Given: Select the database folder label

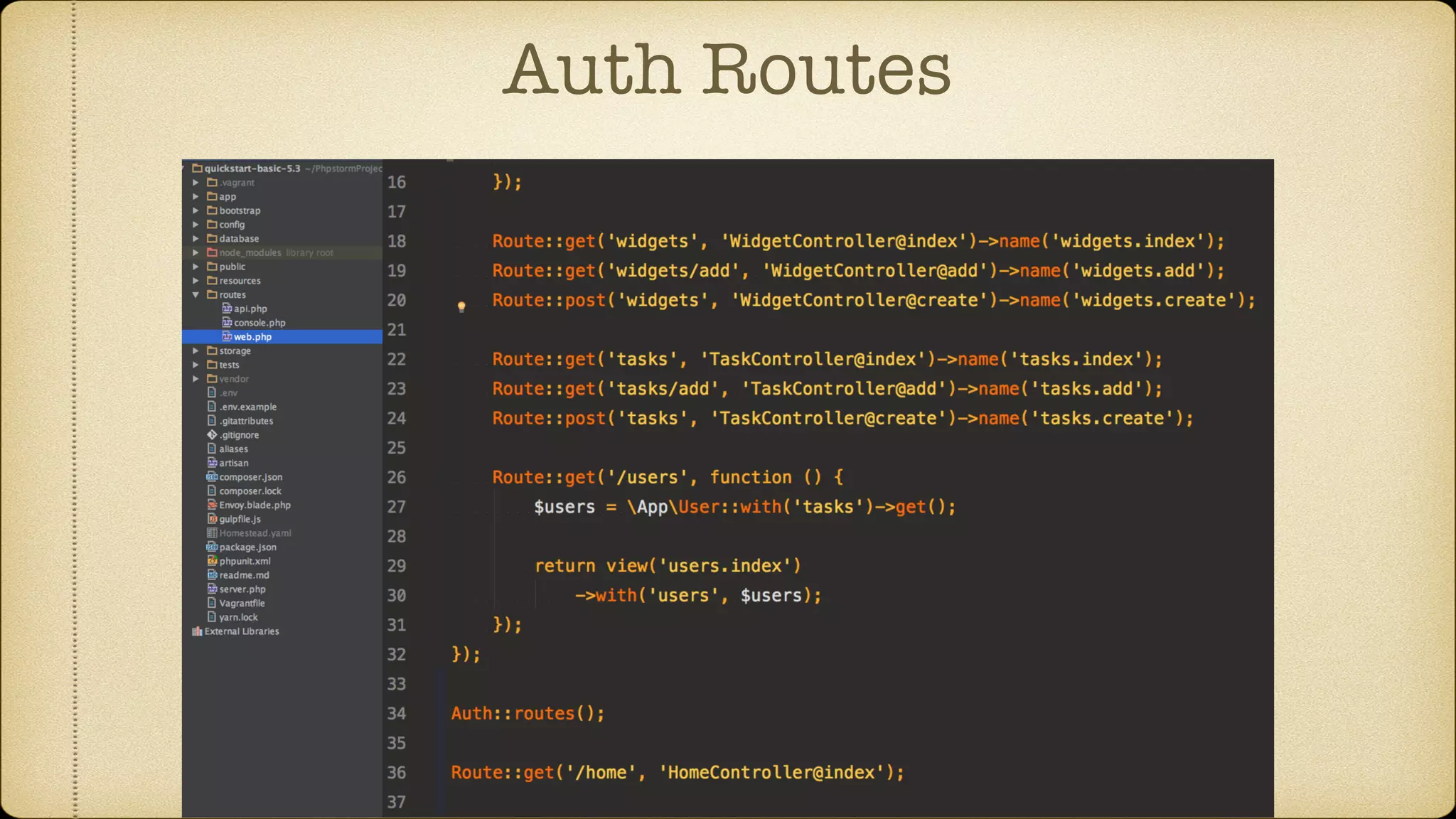Looking at the screenshot, I should tap(239, 239).
